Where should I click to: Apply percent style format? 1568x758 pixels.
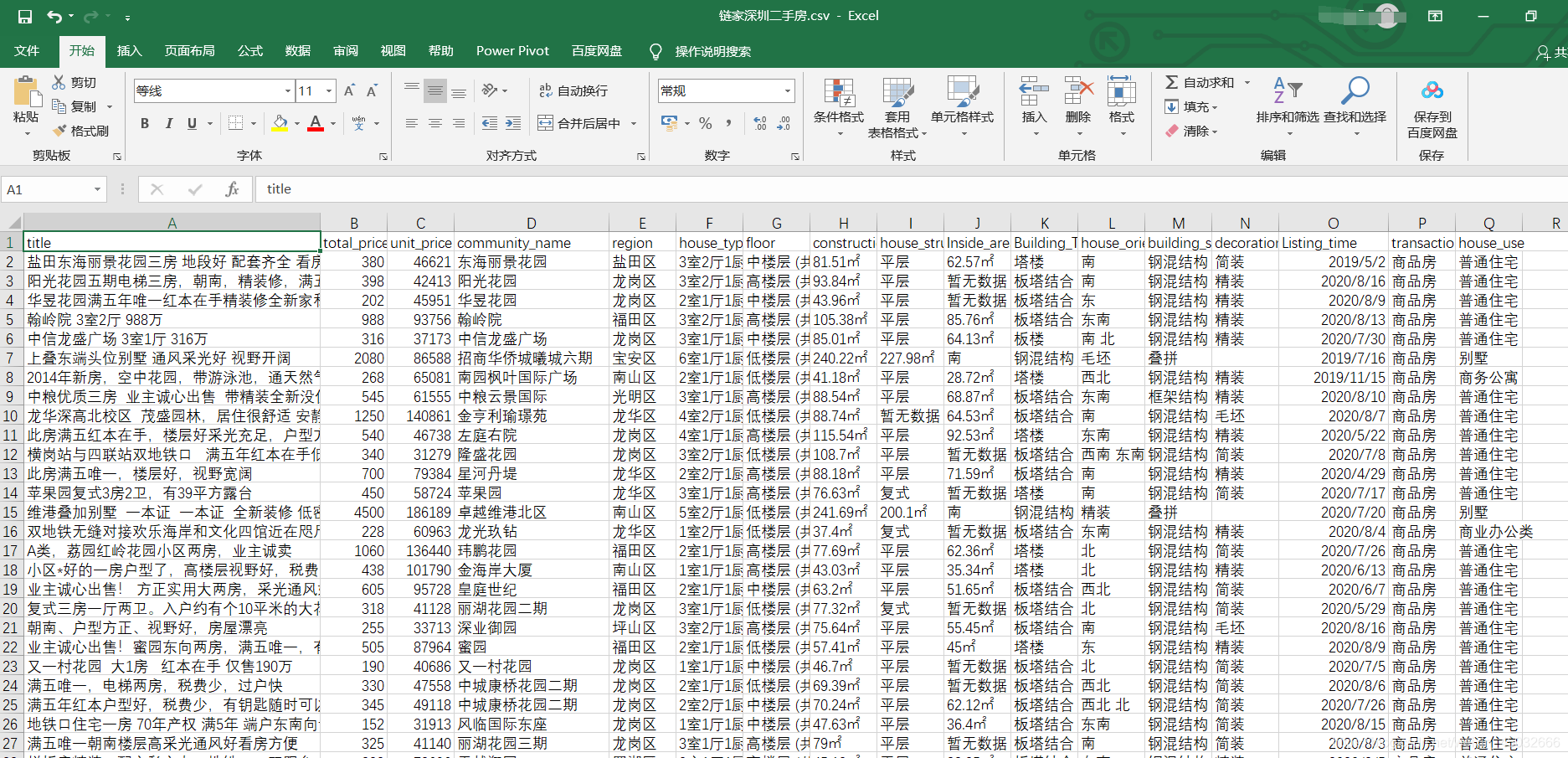[x=706, y=123]
